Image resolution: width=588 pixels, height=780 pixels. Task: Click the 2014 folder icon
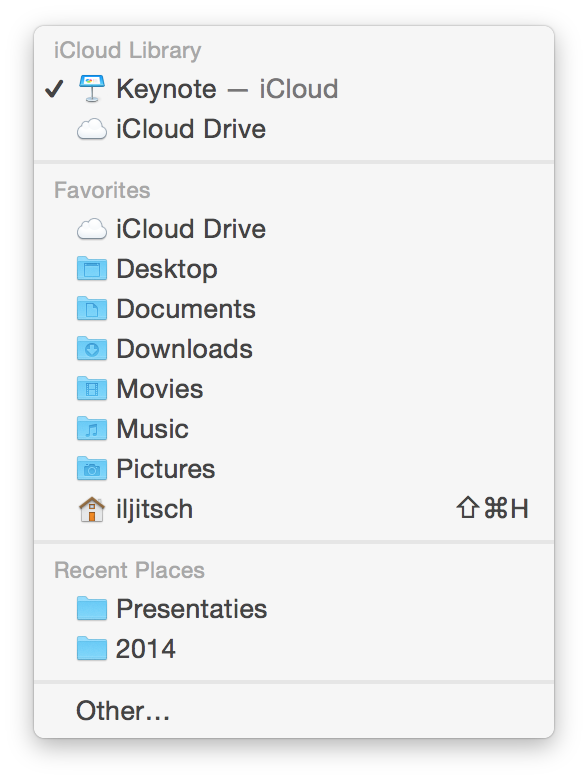pyautogui.click(x=92, y=649)
